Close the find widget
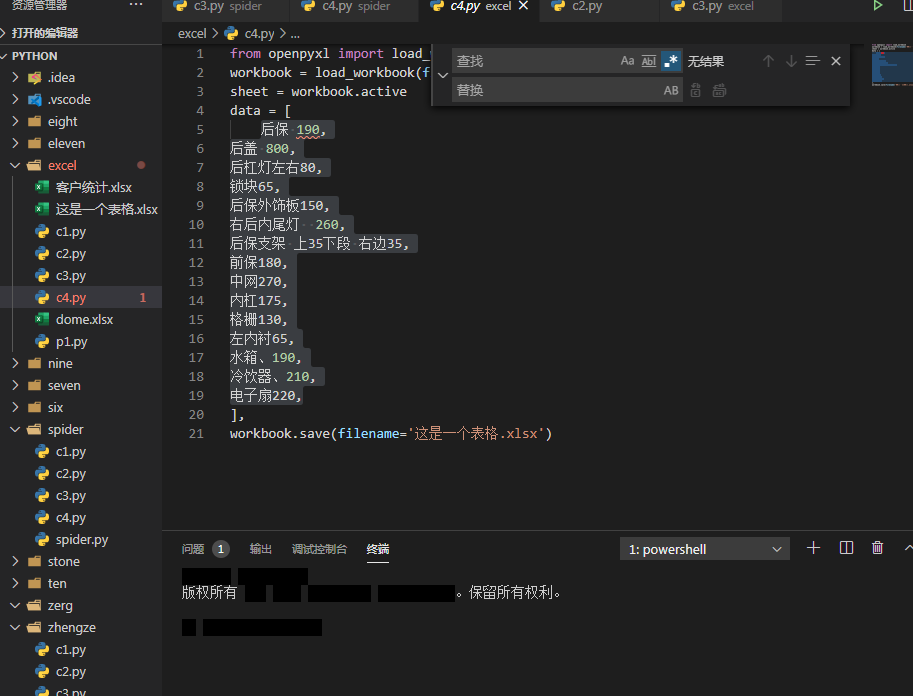Viewport: 913px width, 696px height. pyautogui.click(x=836, y=61)
